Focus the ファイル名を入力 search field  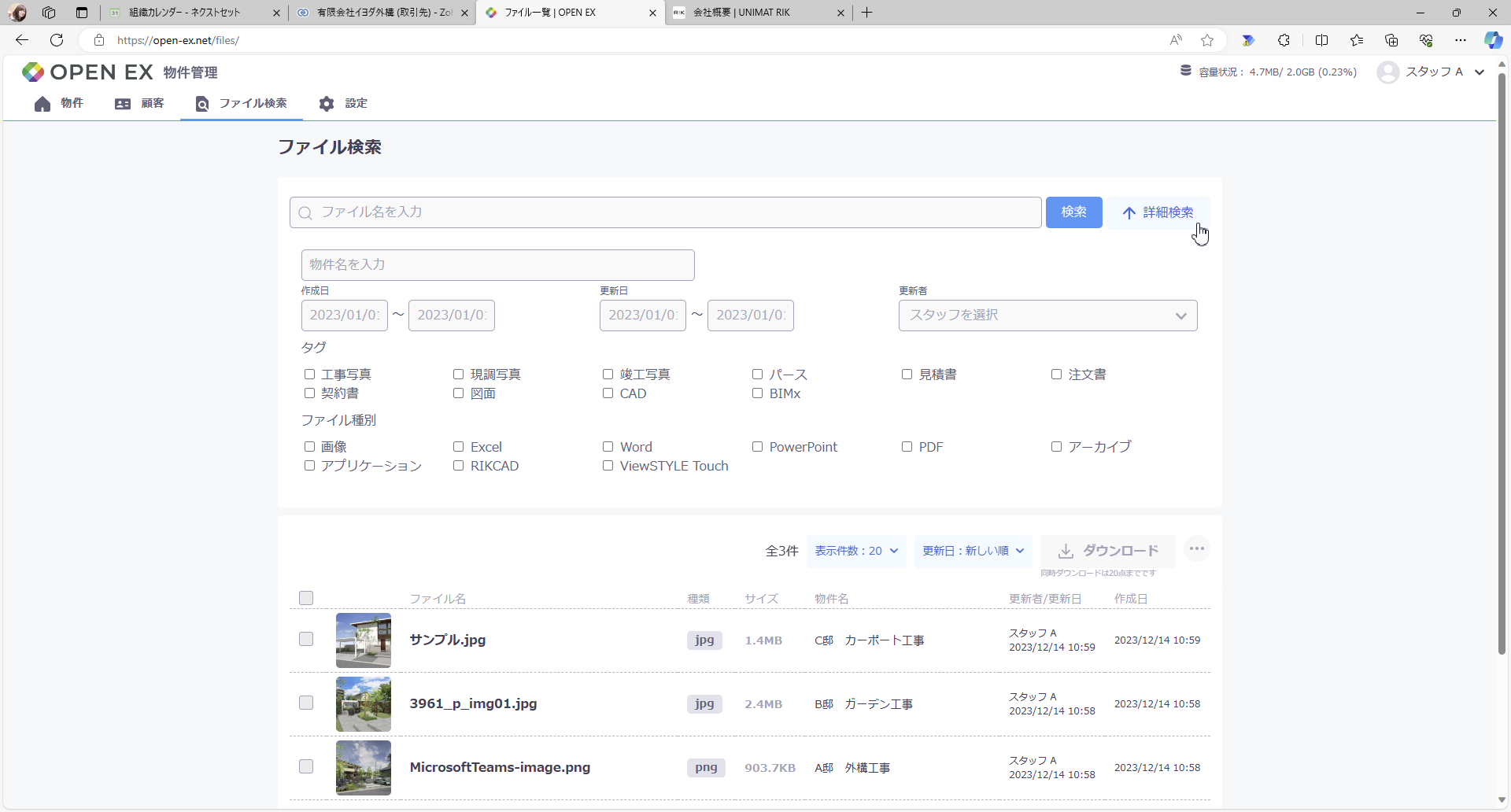click(666, 212)
